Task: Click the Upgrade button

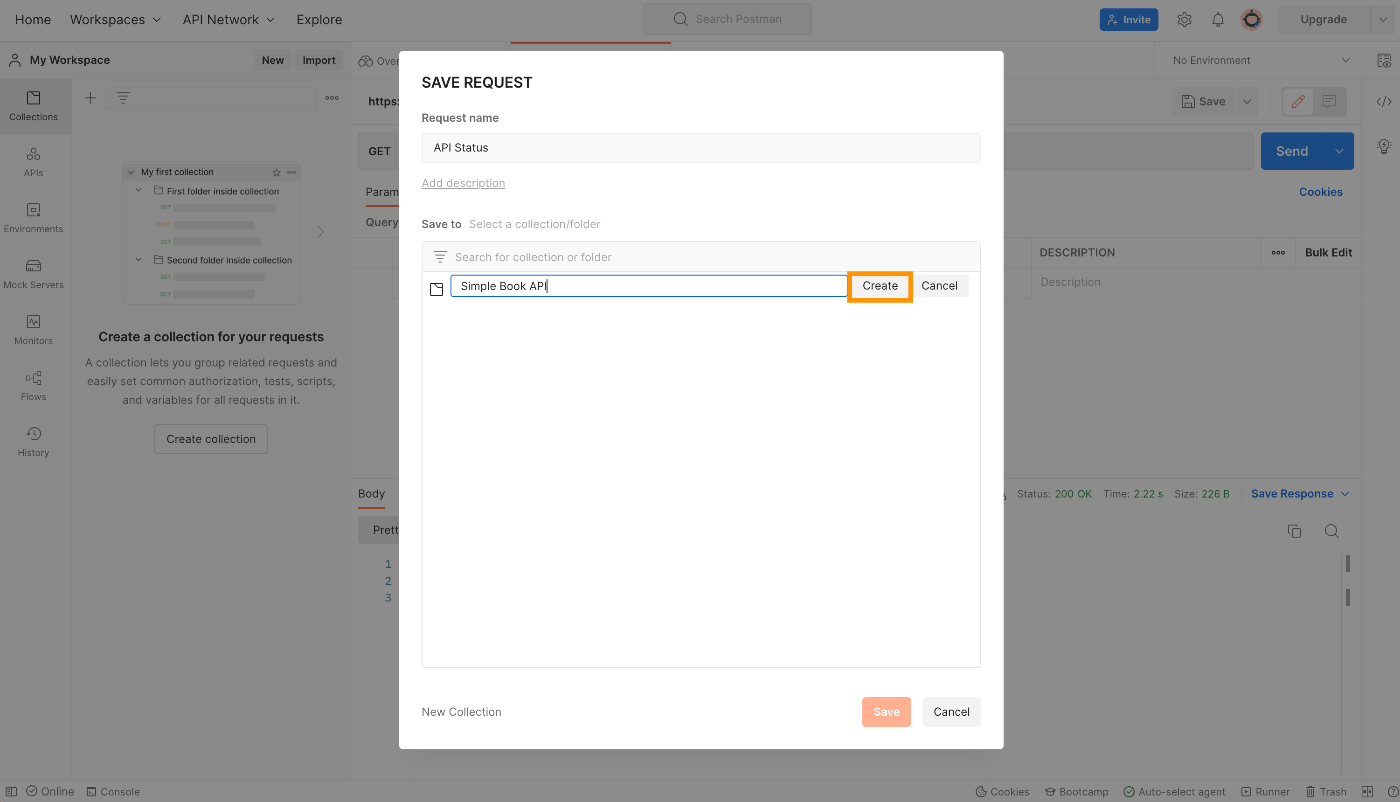Action: (x=1323, y=19)
